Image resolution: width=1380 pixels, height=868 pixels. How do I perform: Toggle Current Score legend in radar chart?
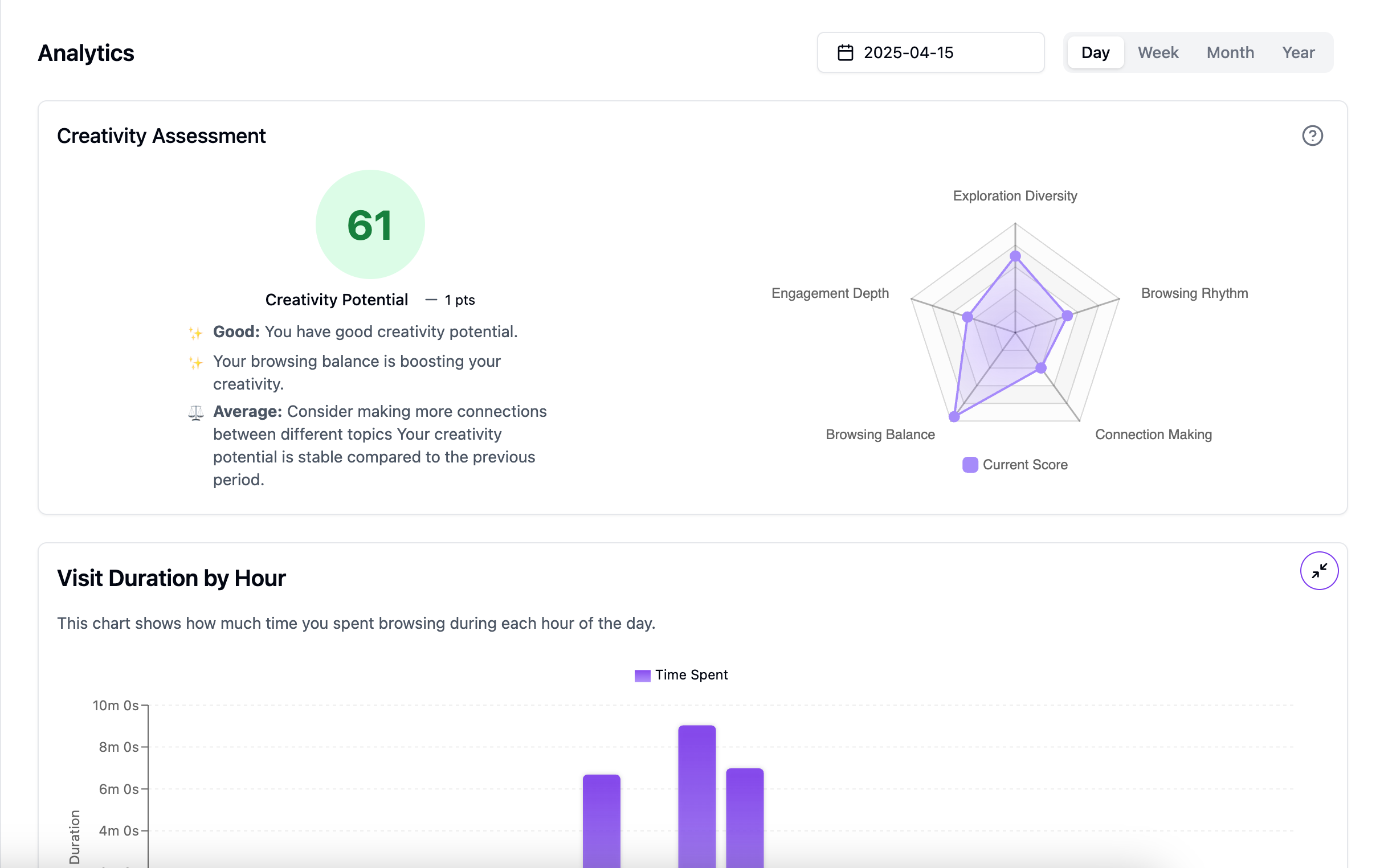click(1015, 465)
